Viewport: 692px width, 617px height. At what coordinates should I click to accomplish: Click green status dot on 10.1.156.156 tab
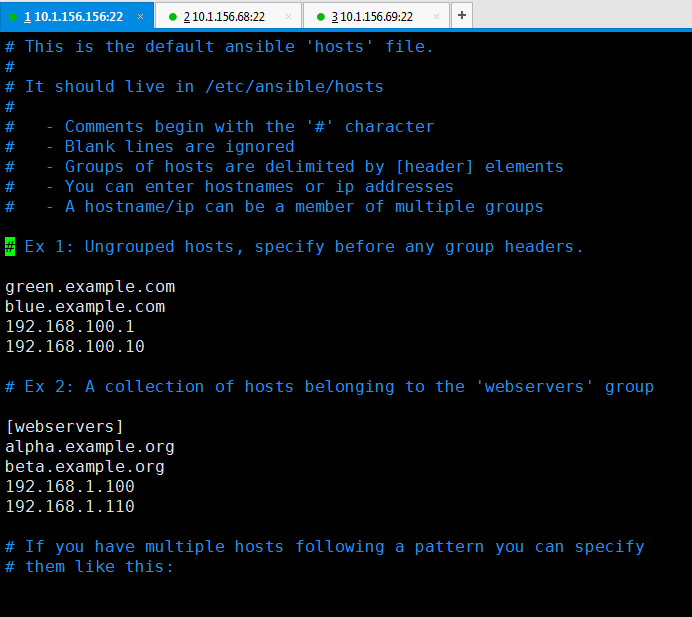pos(13,17)
